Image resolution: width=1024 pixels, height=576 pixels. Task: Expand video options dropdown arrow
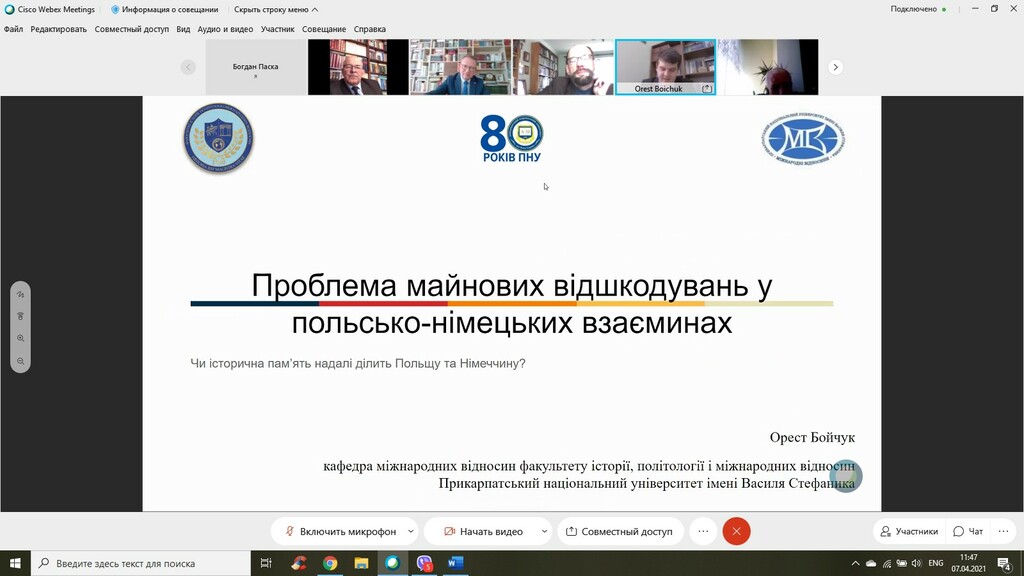[544, 531]
